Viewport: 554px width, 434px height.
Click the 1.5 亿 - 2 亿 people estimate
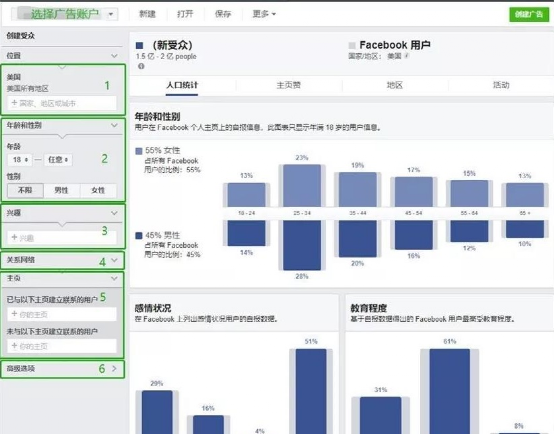pyautogui.click(x=166, y=56)
